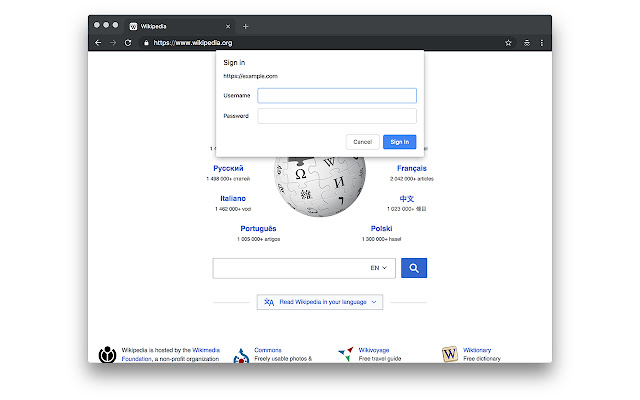Click the Wikipedia globe logo
Viewport: 640px width, 400px height.
[320, 186]
